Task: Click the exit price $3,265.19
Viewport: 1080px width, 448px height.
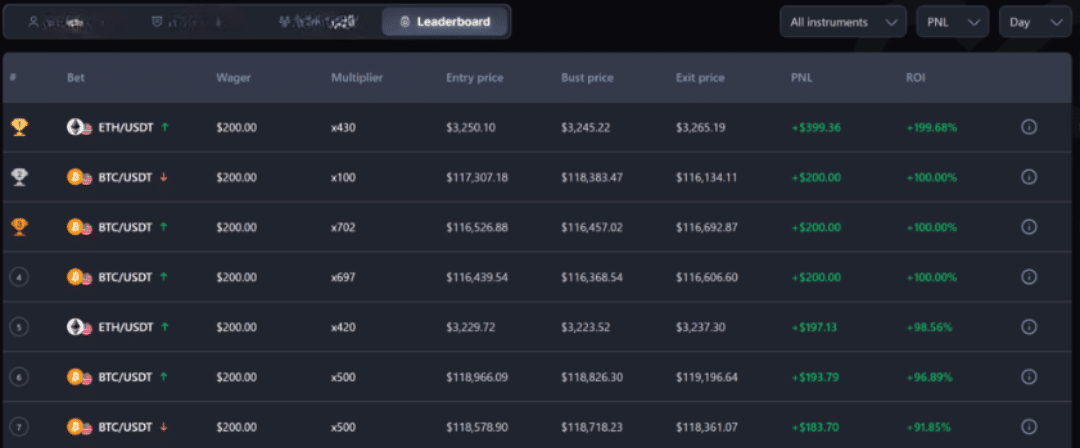Action: [700, 128]
